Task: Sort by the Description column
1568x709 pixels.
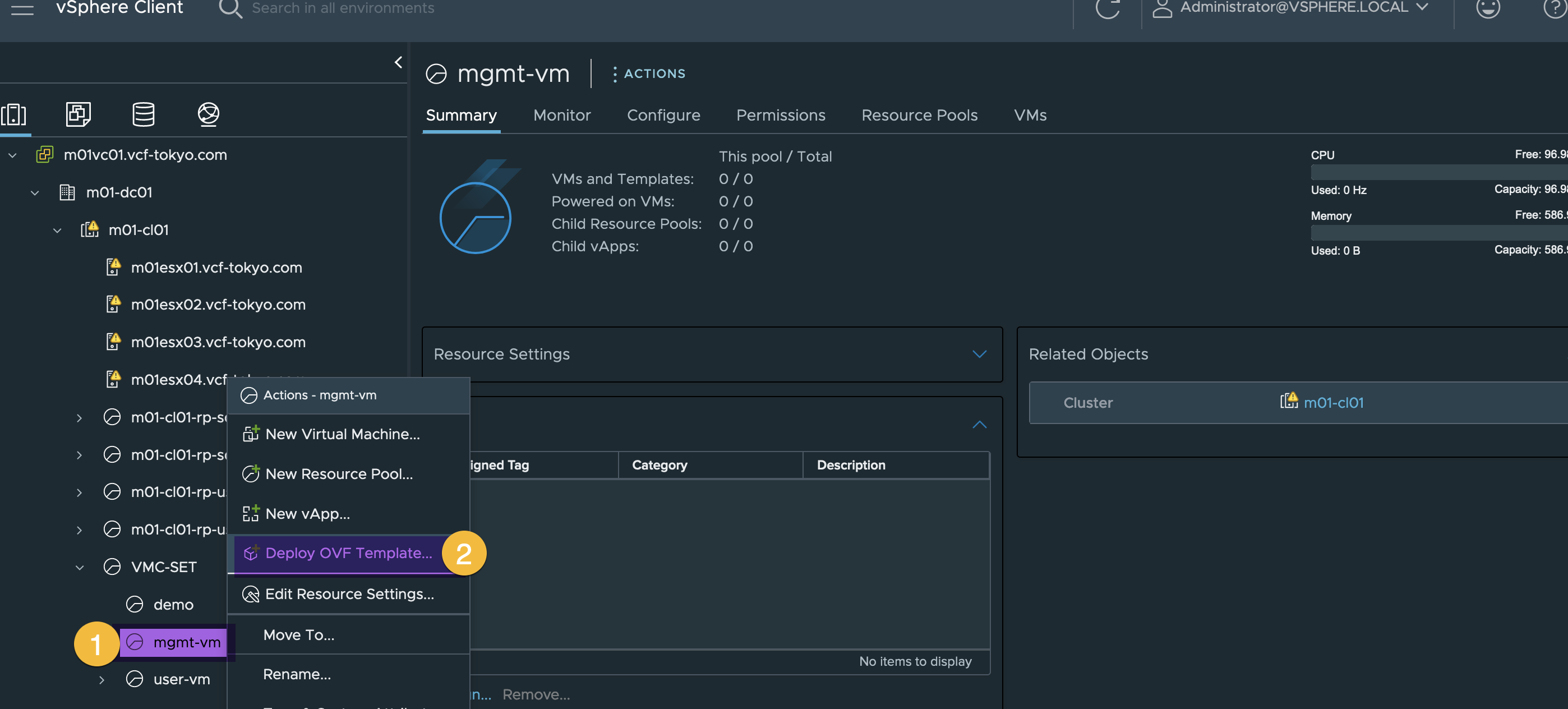Action: pyautogui.click(x=850, y=465)
